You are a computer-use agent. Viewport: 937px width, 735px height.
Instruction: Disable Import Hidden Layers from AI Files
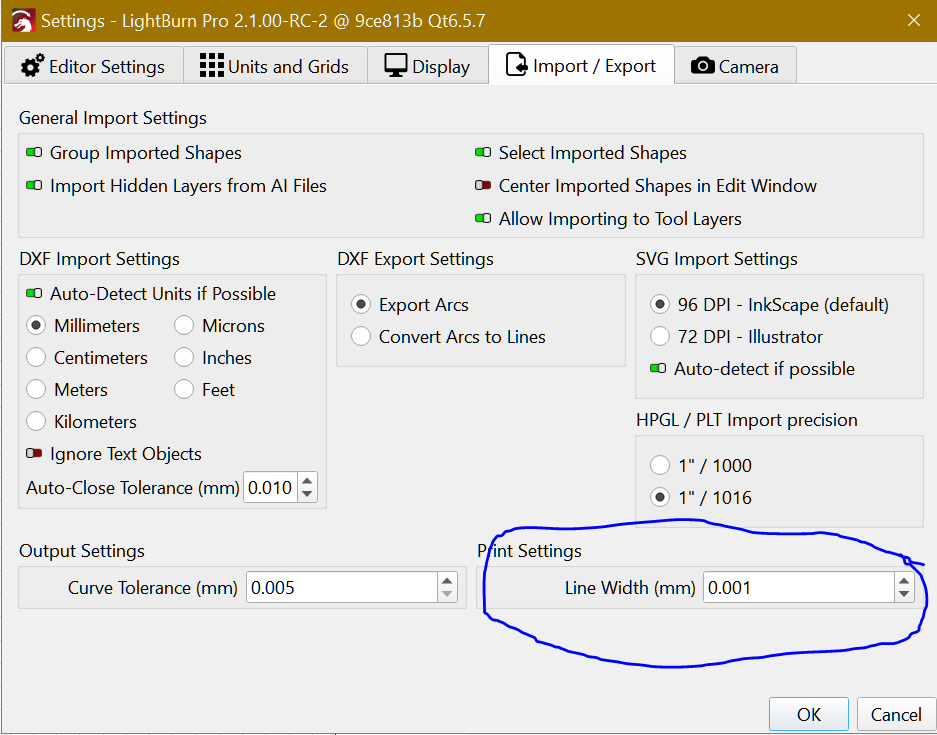[x=35, y=186]
